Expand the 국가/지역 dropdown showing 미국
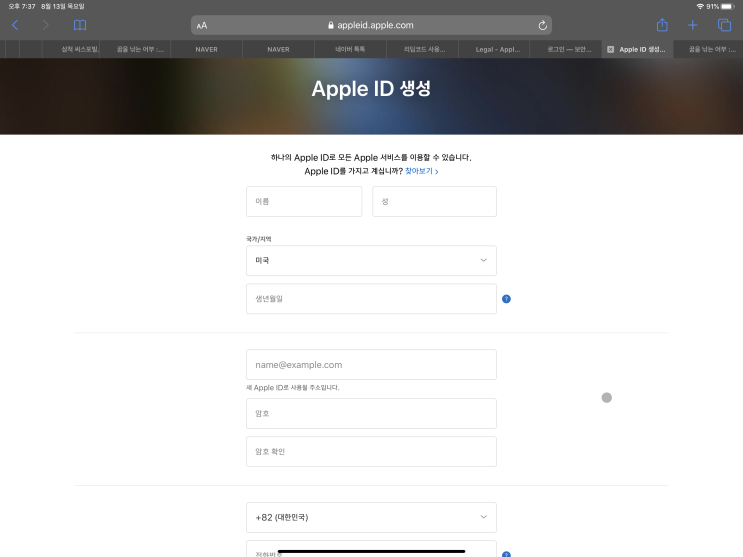The image size is (743, 557). [x=371, y=260]
